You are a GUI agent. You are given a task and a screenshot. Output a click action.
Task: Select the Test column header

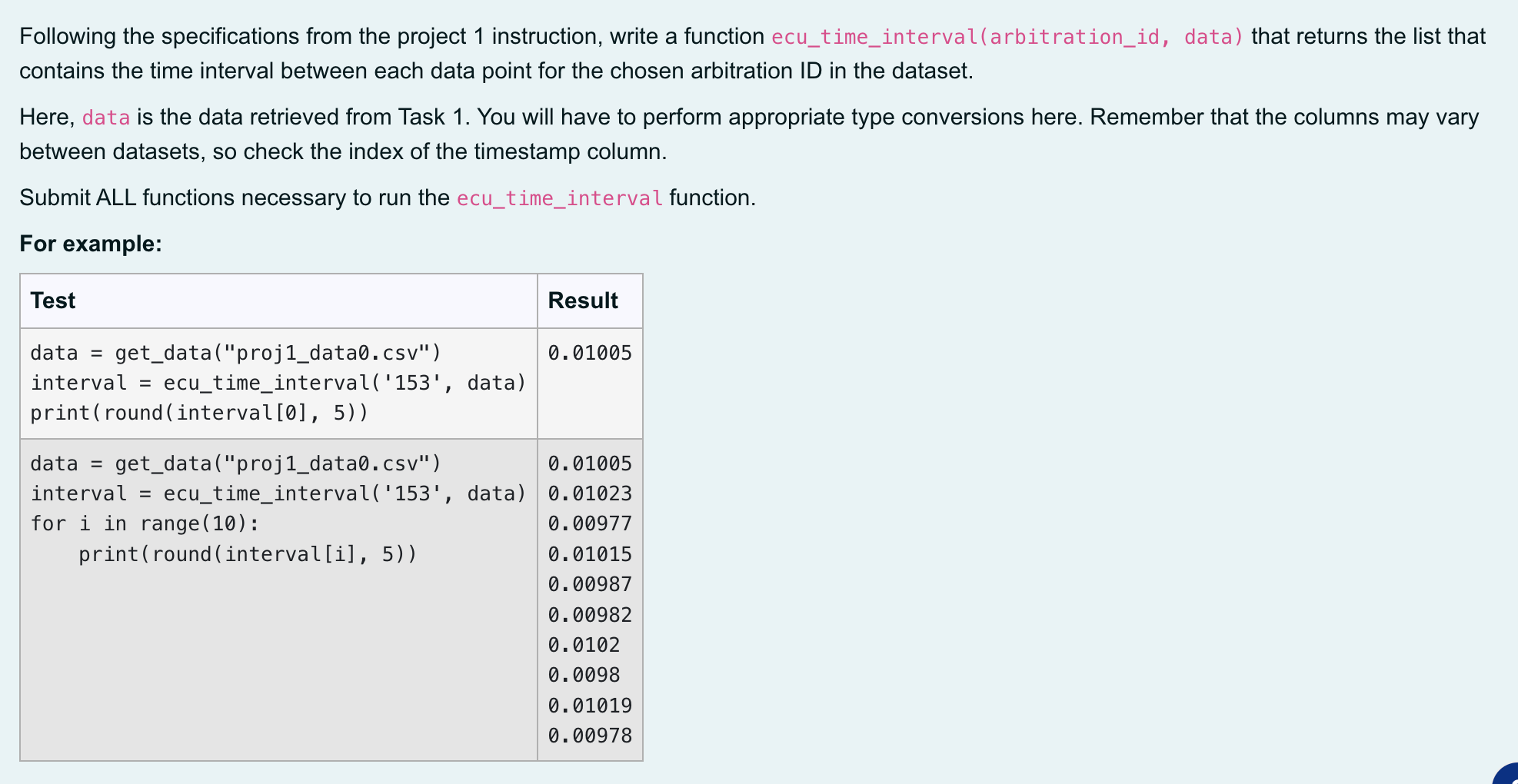pyautogui.click(x=52, y=301)
